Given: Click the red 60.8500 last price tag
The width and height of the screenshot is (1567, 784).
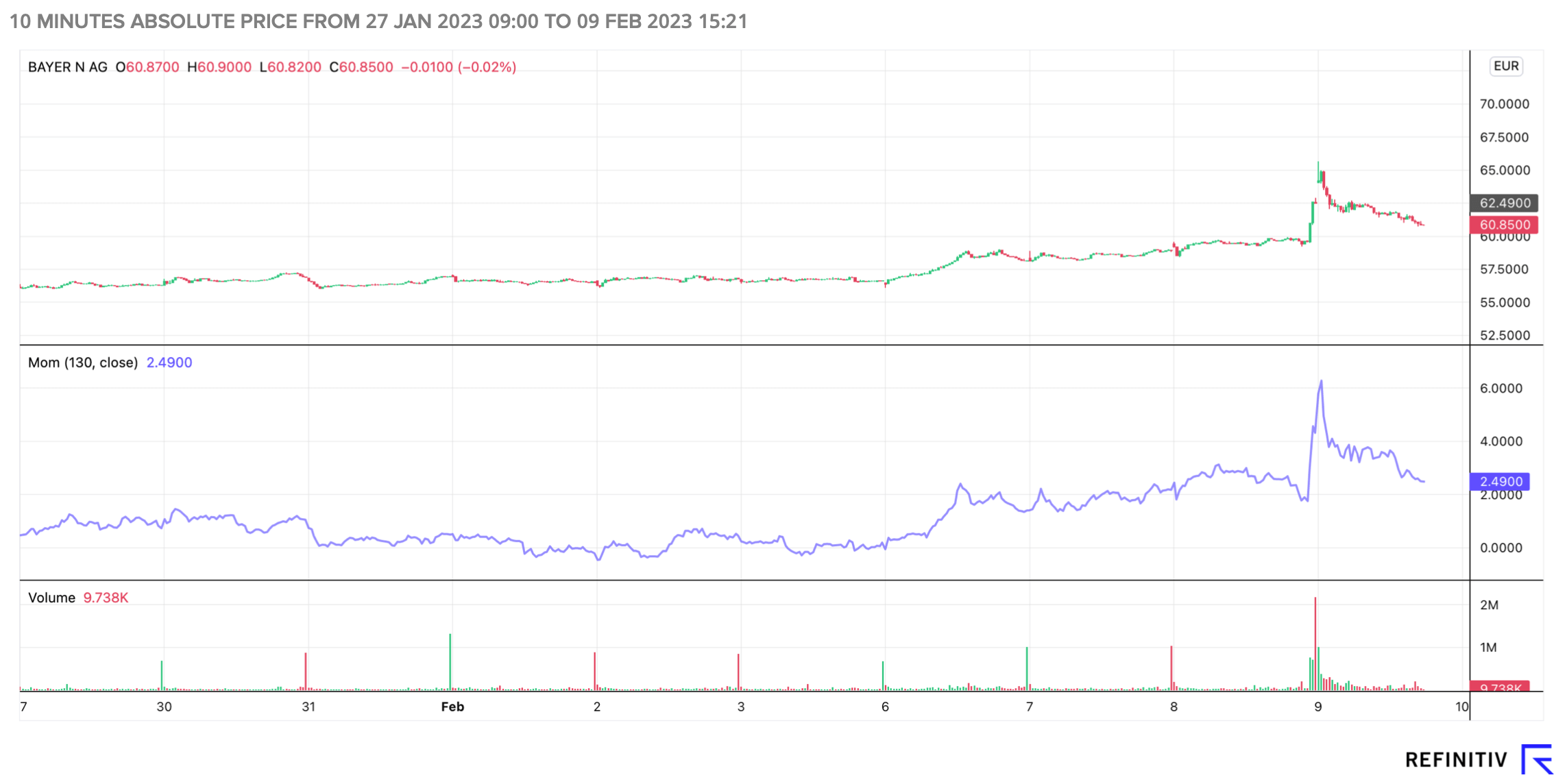Looking at the screenshot, I should (1504, 225).
